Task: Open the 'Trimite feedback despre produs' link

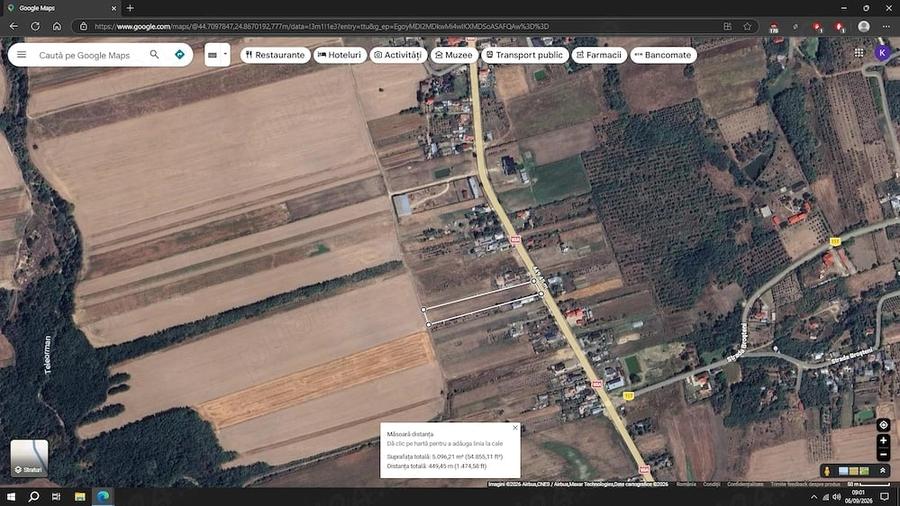Action: point(805,484)
